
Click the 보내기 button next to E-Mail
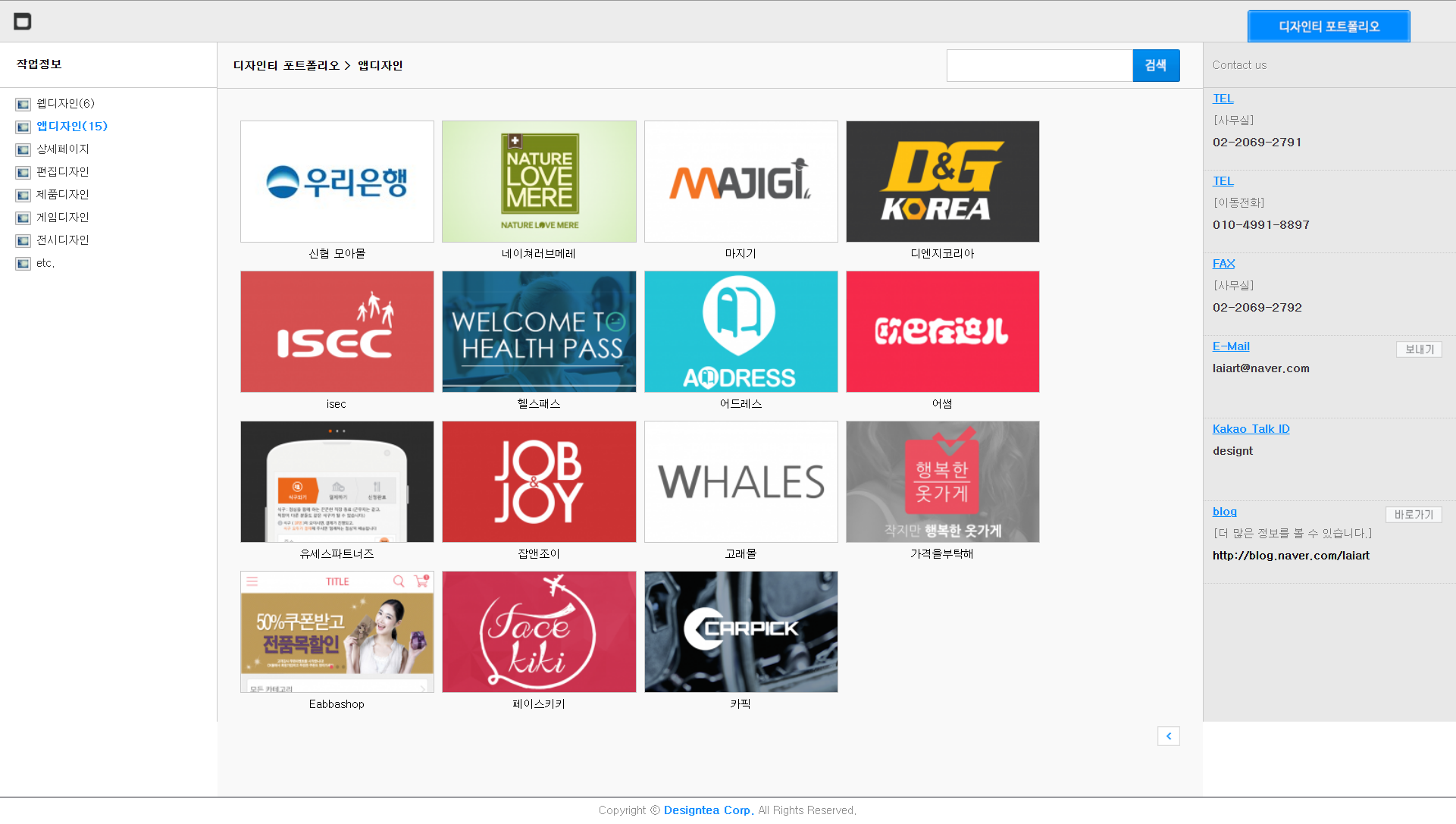click(x=1419, y=349)
